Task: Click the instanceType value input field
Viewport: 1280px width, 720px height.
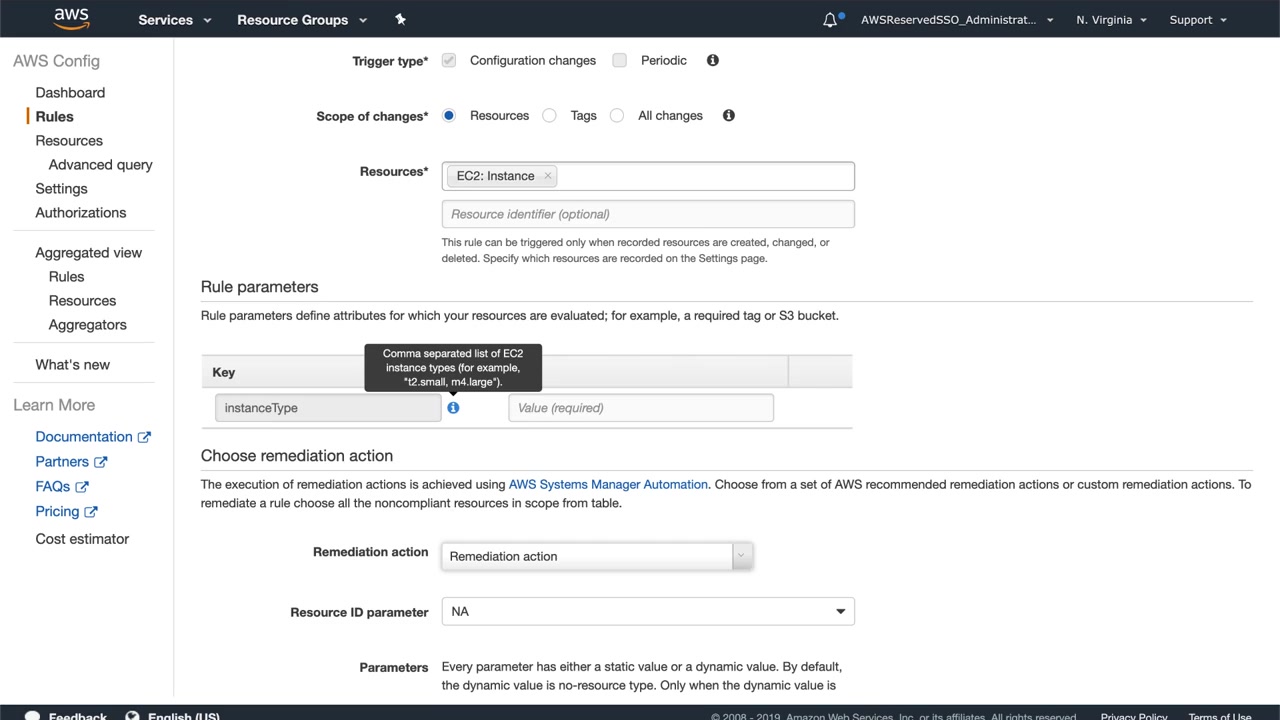Action: [x=640, y=408]
